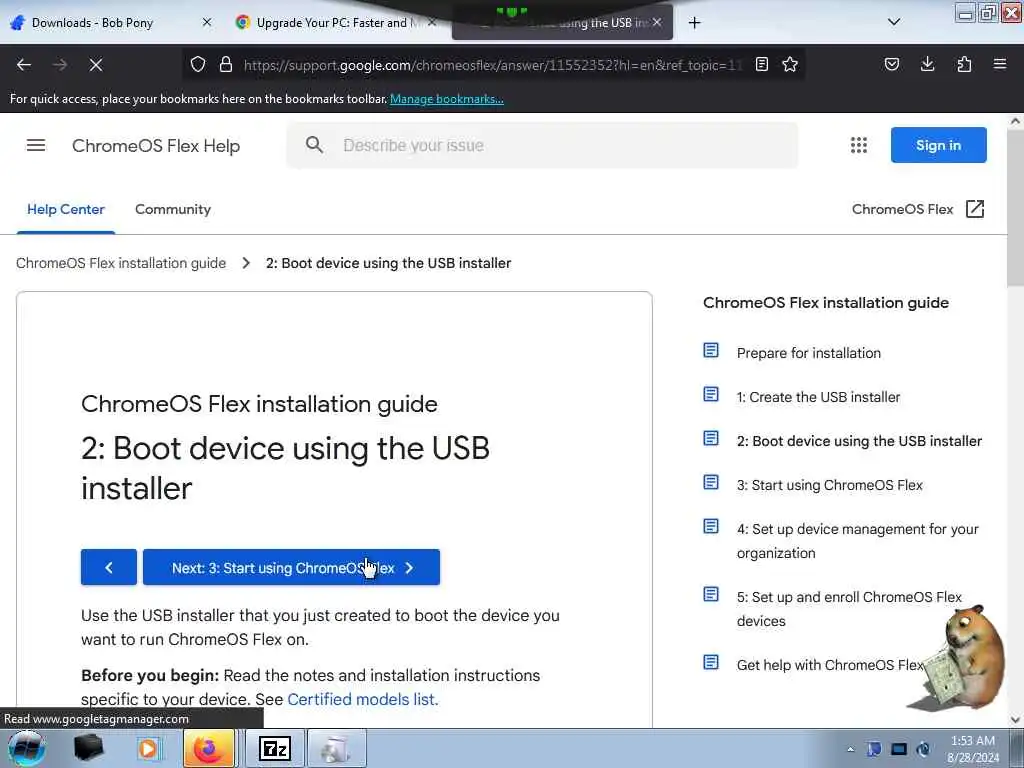1024x768 pixels.
Task: Open 3: Start using ChromeOS Flex sidebar link
Action: click(x=829, y=485)
